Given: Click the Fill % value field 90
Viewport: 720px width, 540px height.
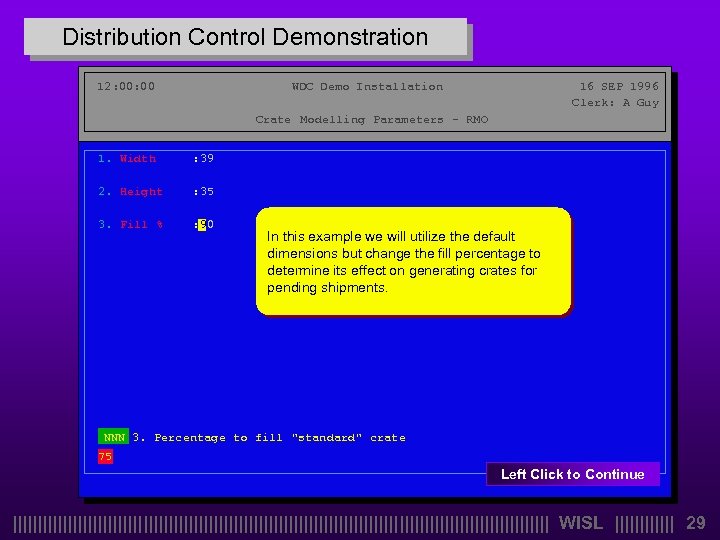Looking at the screenshot, I should click(206, 225).
